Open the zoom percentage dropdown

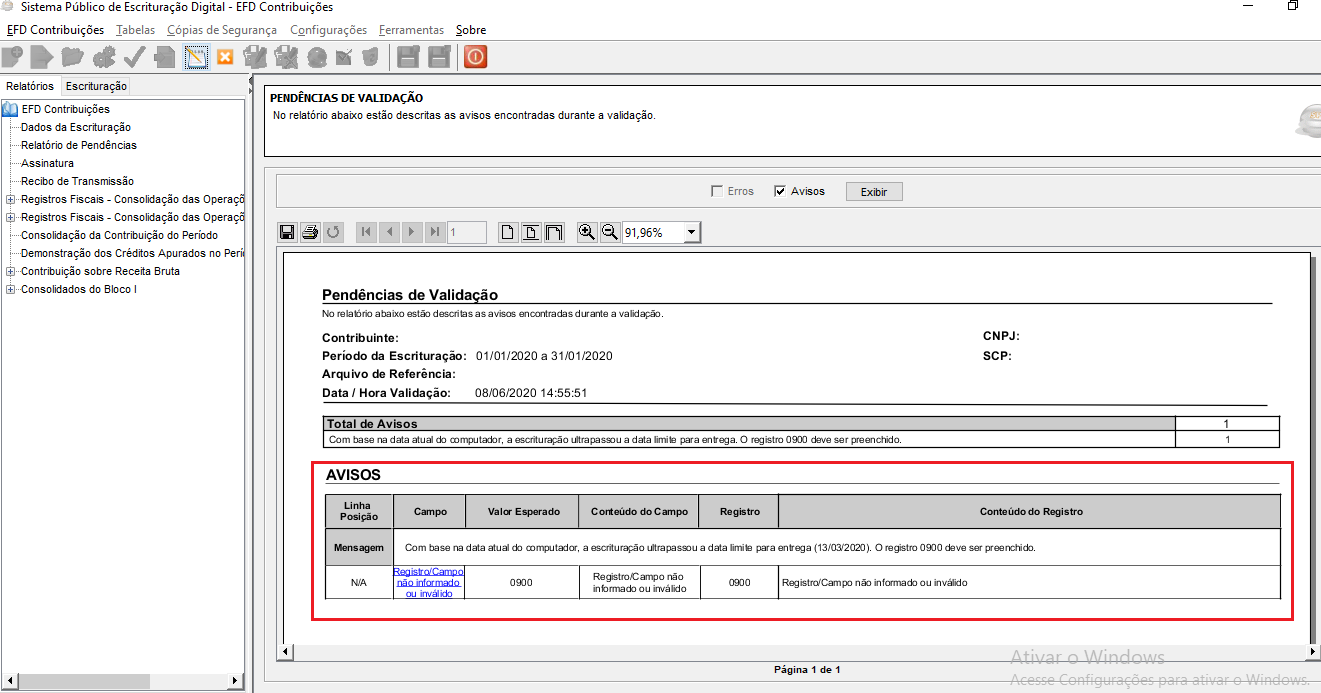coord(691,233)
